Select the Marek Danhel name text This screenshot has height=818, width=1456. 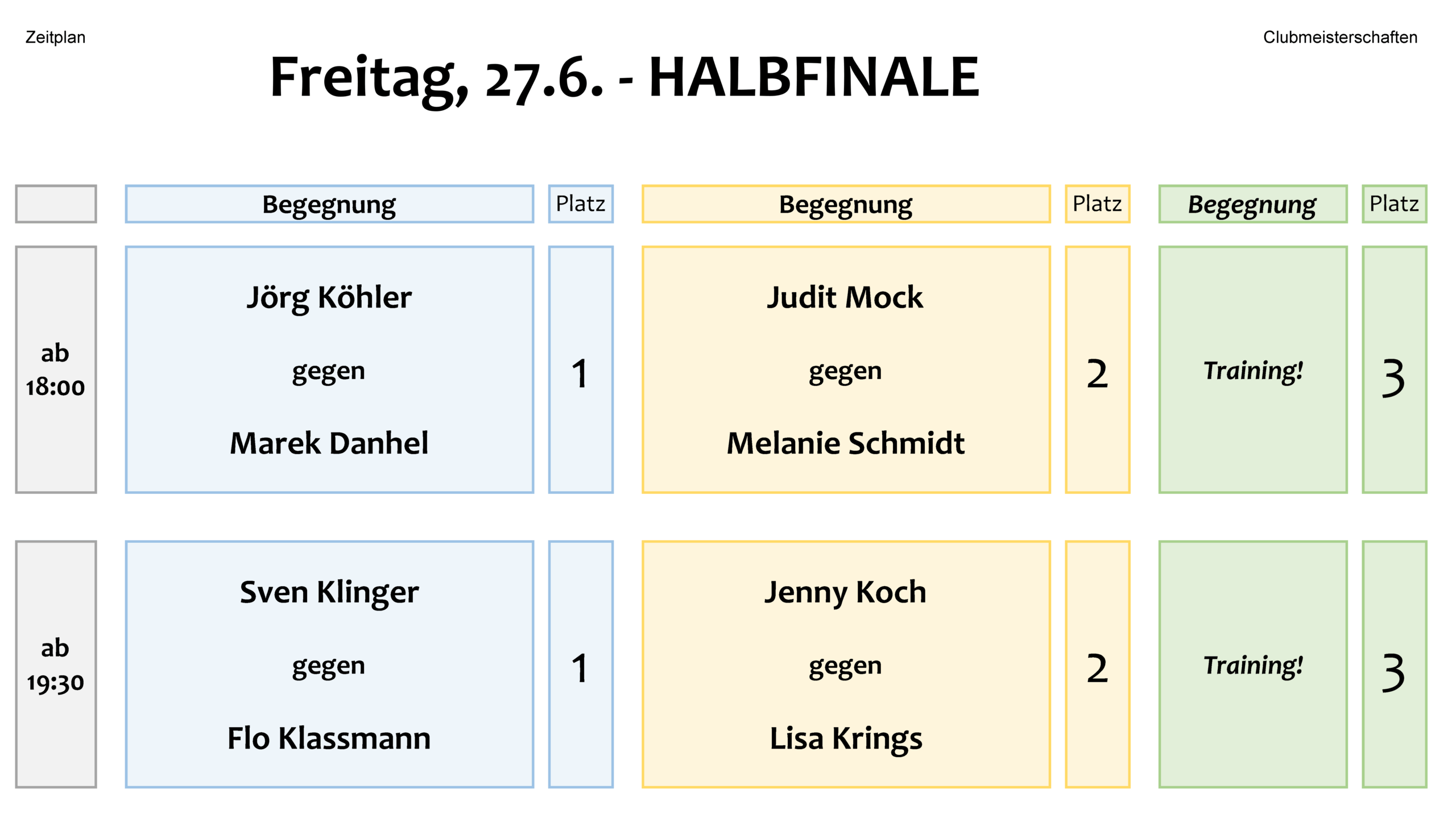tap(329, 443)
